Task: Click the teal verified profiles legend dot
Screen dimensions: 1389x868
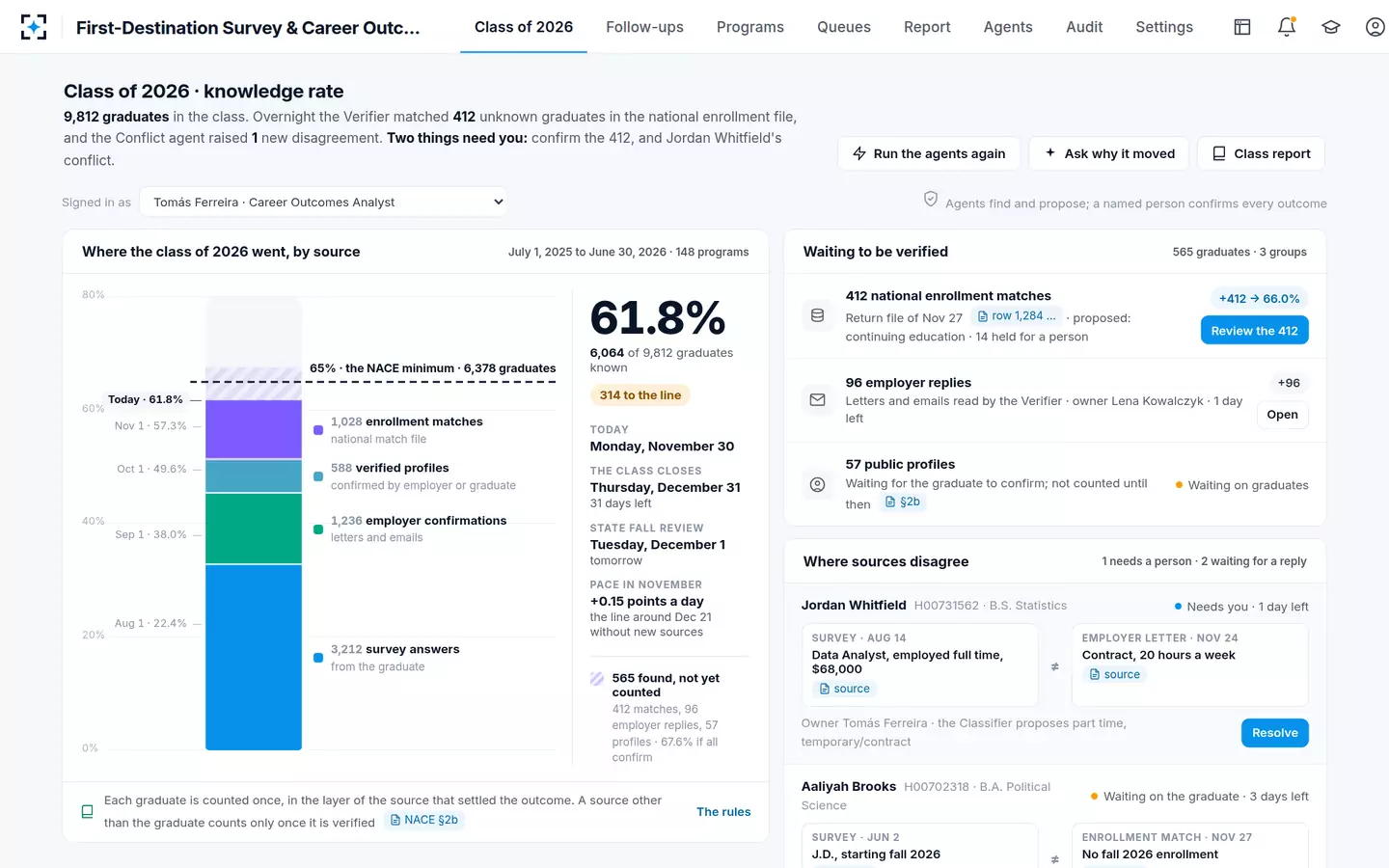Action: point(318,476)
